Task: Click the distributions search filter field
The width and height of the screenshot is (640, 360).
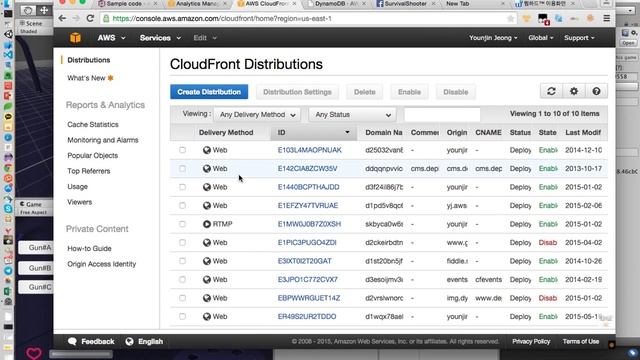Action: coord(442,115)
